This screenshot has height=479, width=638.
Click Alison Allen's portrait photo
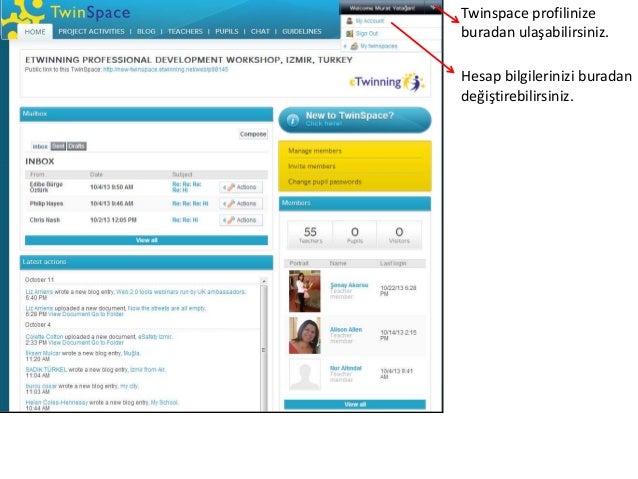[305, 336]
